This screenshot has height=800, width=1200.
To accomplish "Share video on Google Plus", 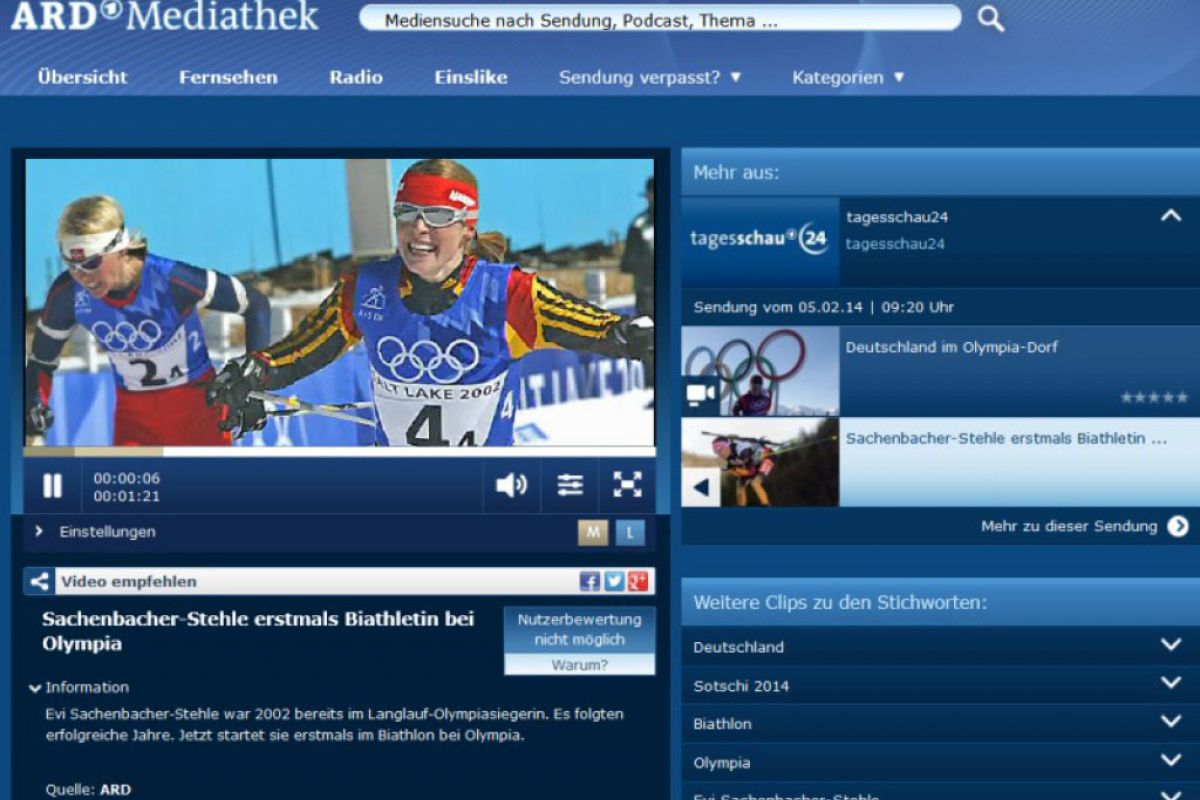I will [638, 582].
